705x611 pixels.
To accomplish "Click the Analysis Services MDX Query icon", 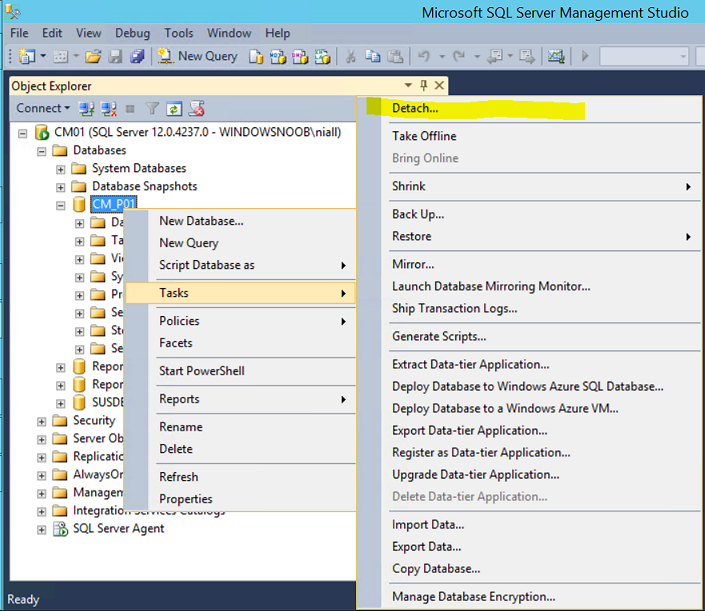I will pos(278,57).
